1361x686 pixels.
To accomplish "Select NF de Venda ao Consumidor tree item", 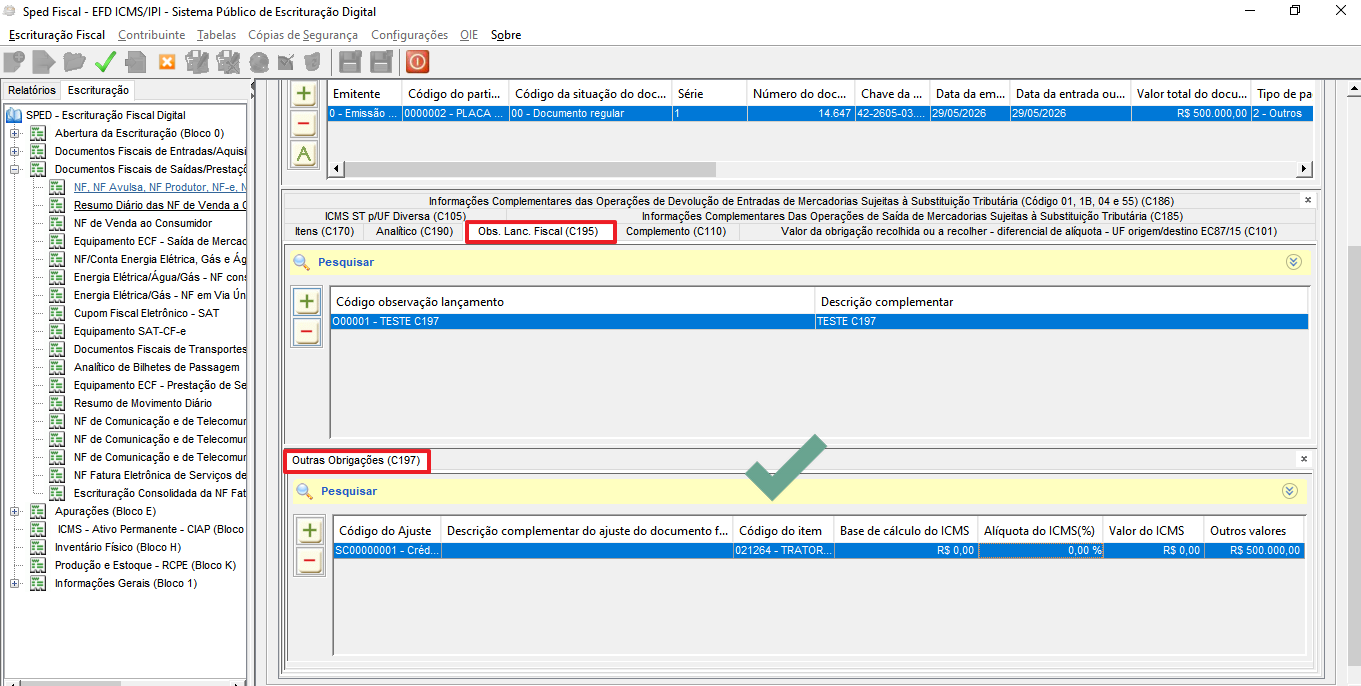I will point(143,223).
